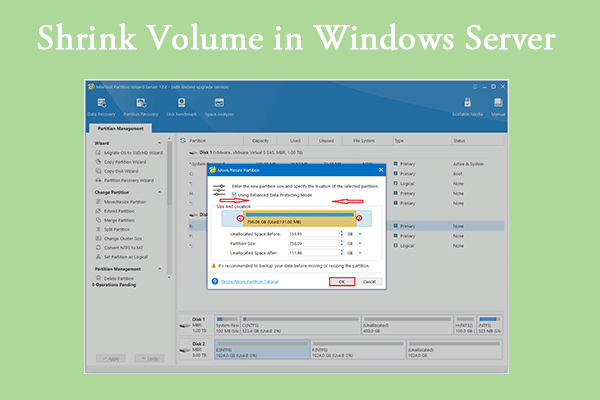This screenshot has width=600, height=400.
Task: Select Extend Partition
Action: click(x=115, y=211)
